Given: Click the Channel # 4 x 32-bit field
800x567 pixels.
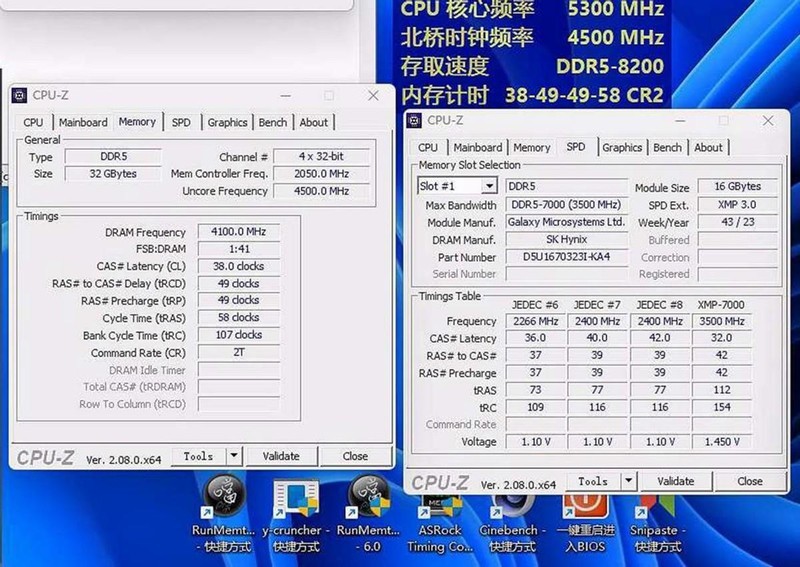Looking at the screenshot, I should coord(321,156).
